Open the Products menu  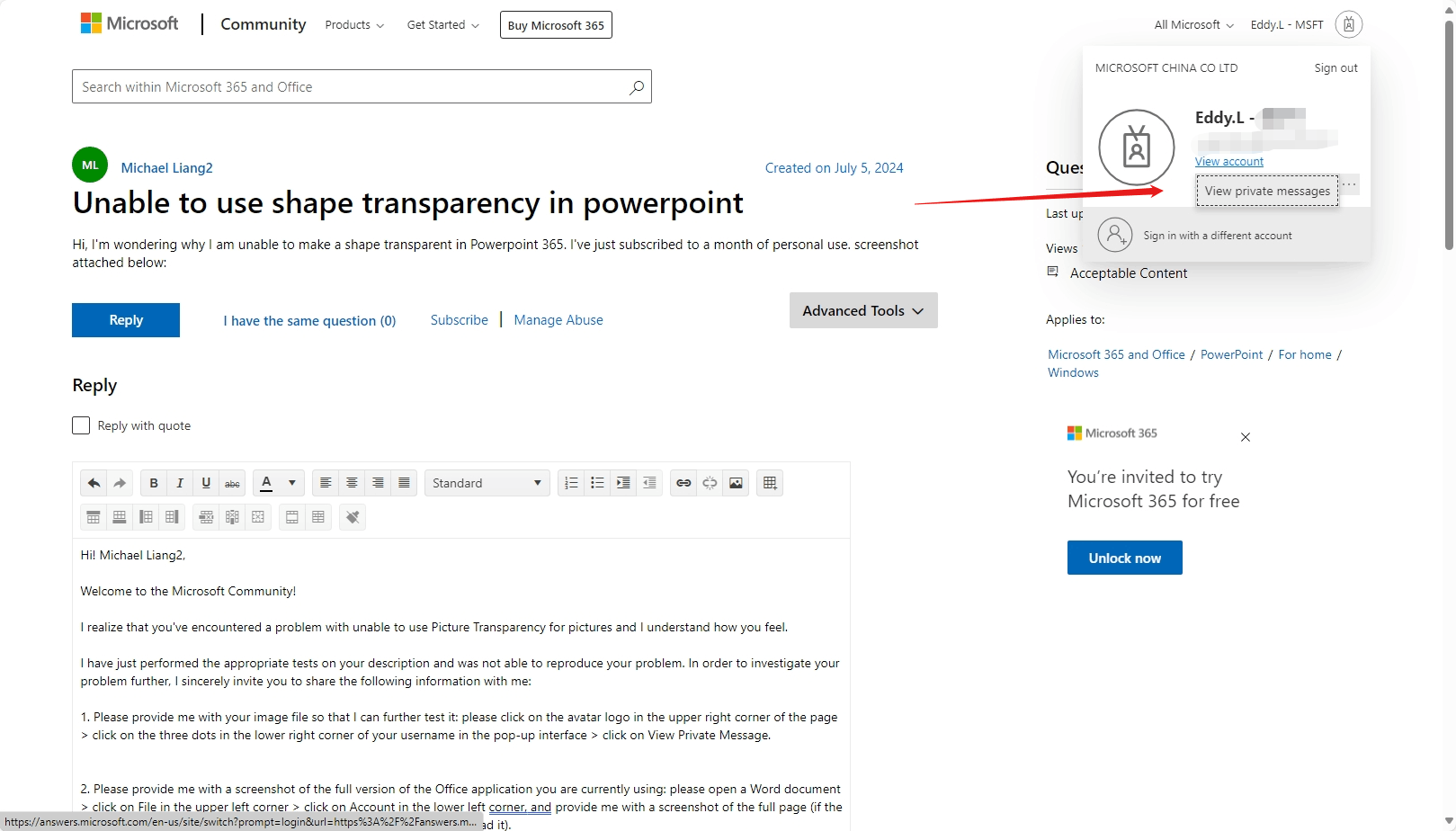pyautogui.click(x=354, y=25)
